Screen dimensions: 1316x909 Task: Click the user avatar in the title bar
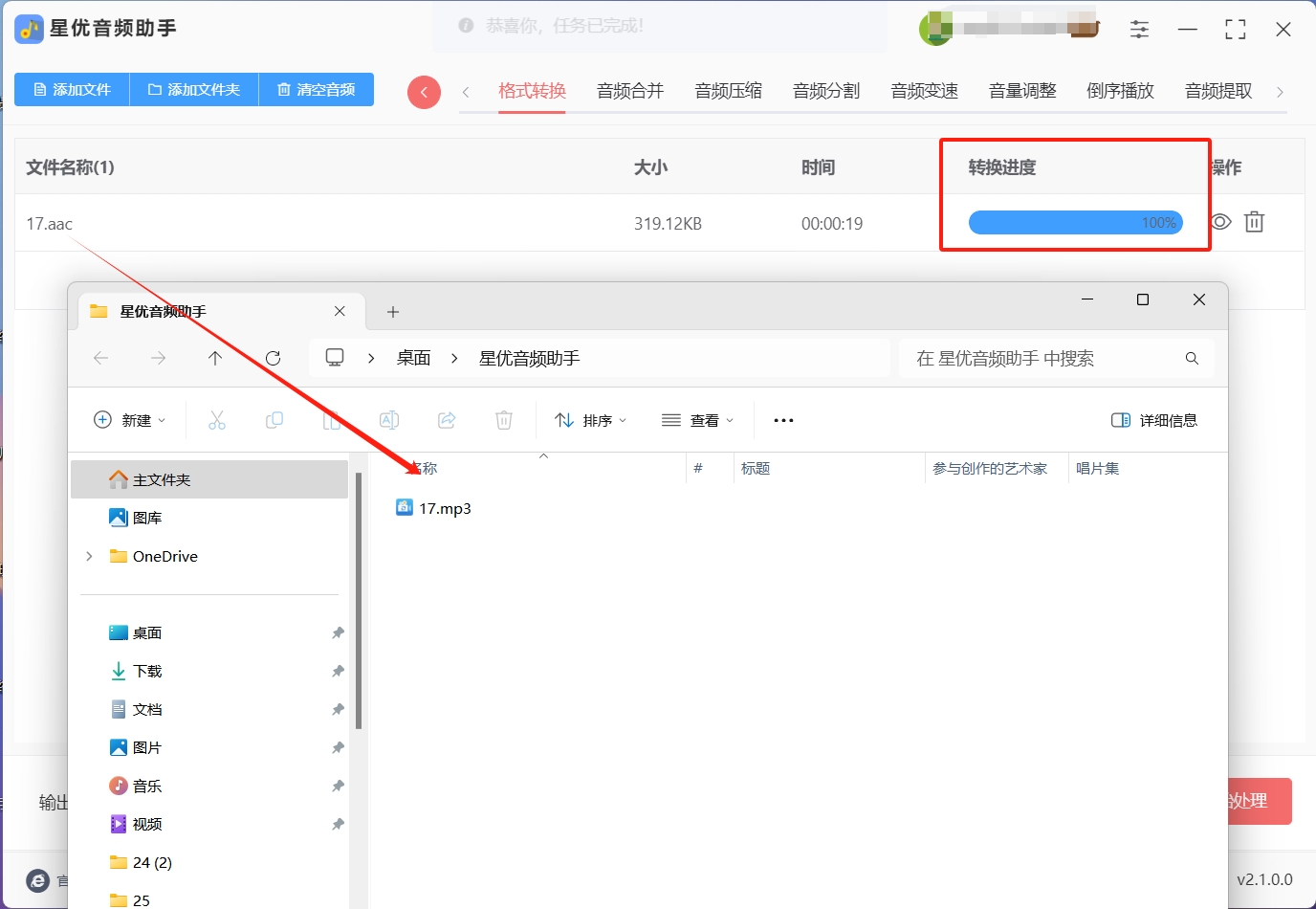[x=935, y=29]
